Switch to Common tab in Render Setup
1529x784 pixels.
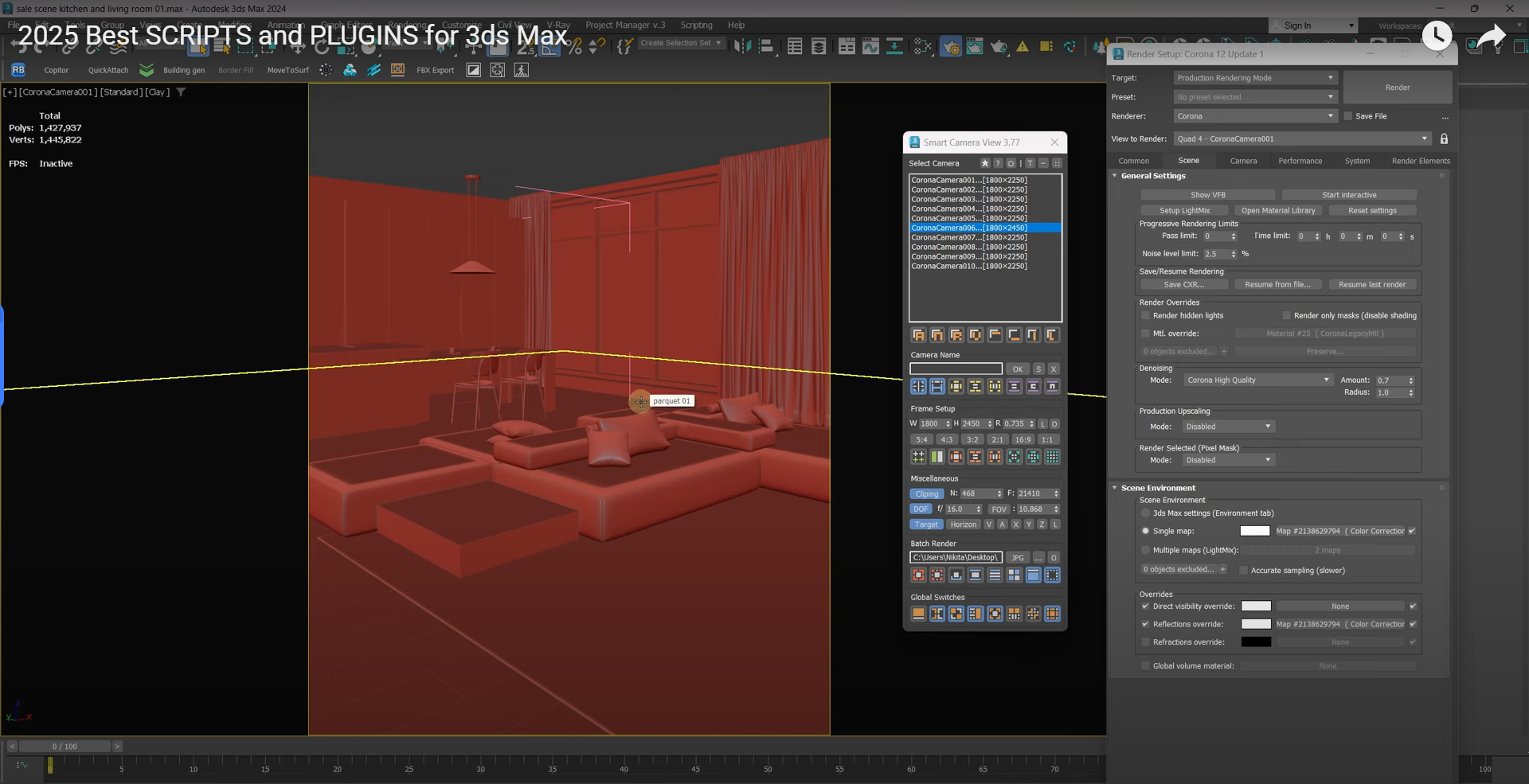click(1133, 161)
